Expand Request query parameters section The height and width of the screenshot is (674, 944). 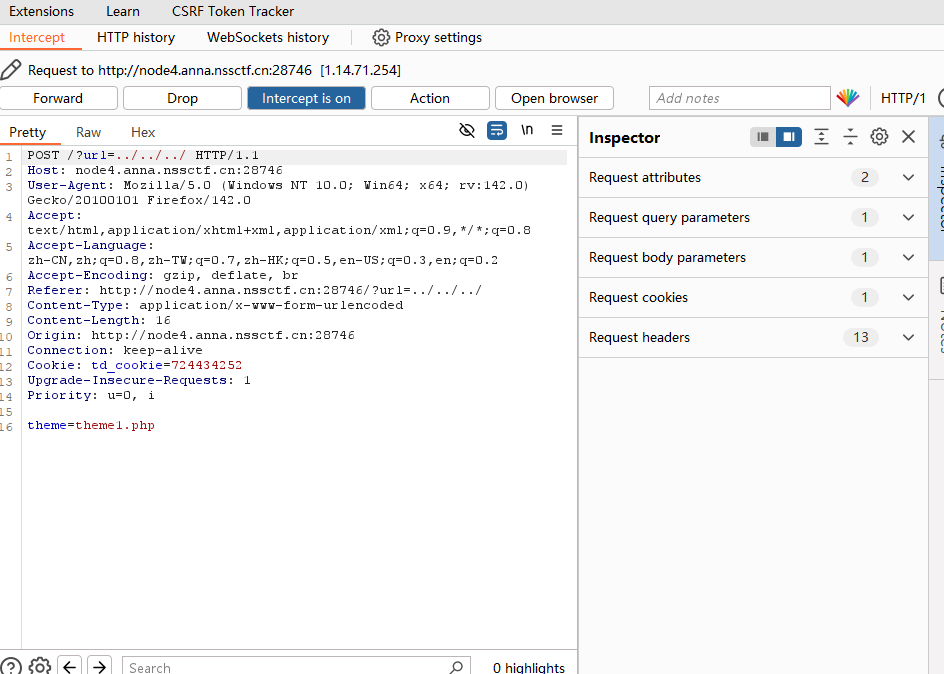point(908,217)
